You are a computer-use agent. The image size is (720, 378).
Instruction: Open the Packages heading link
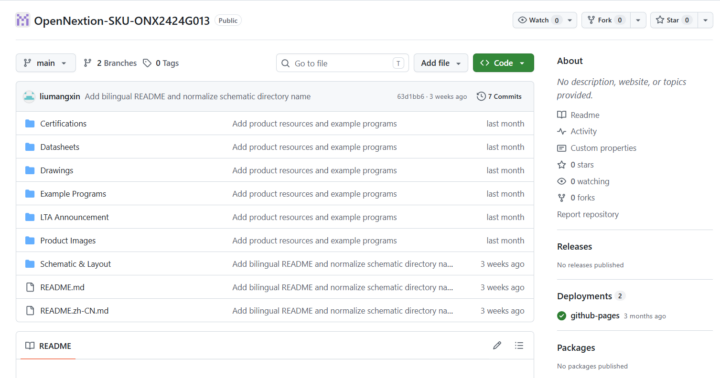576,348
